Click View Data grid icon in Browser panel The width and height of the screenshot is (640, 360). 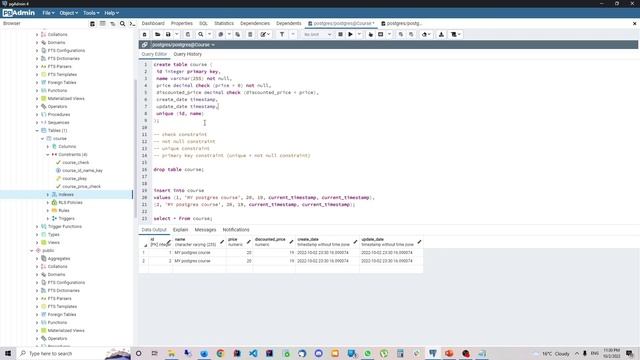coord(102,24)
